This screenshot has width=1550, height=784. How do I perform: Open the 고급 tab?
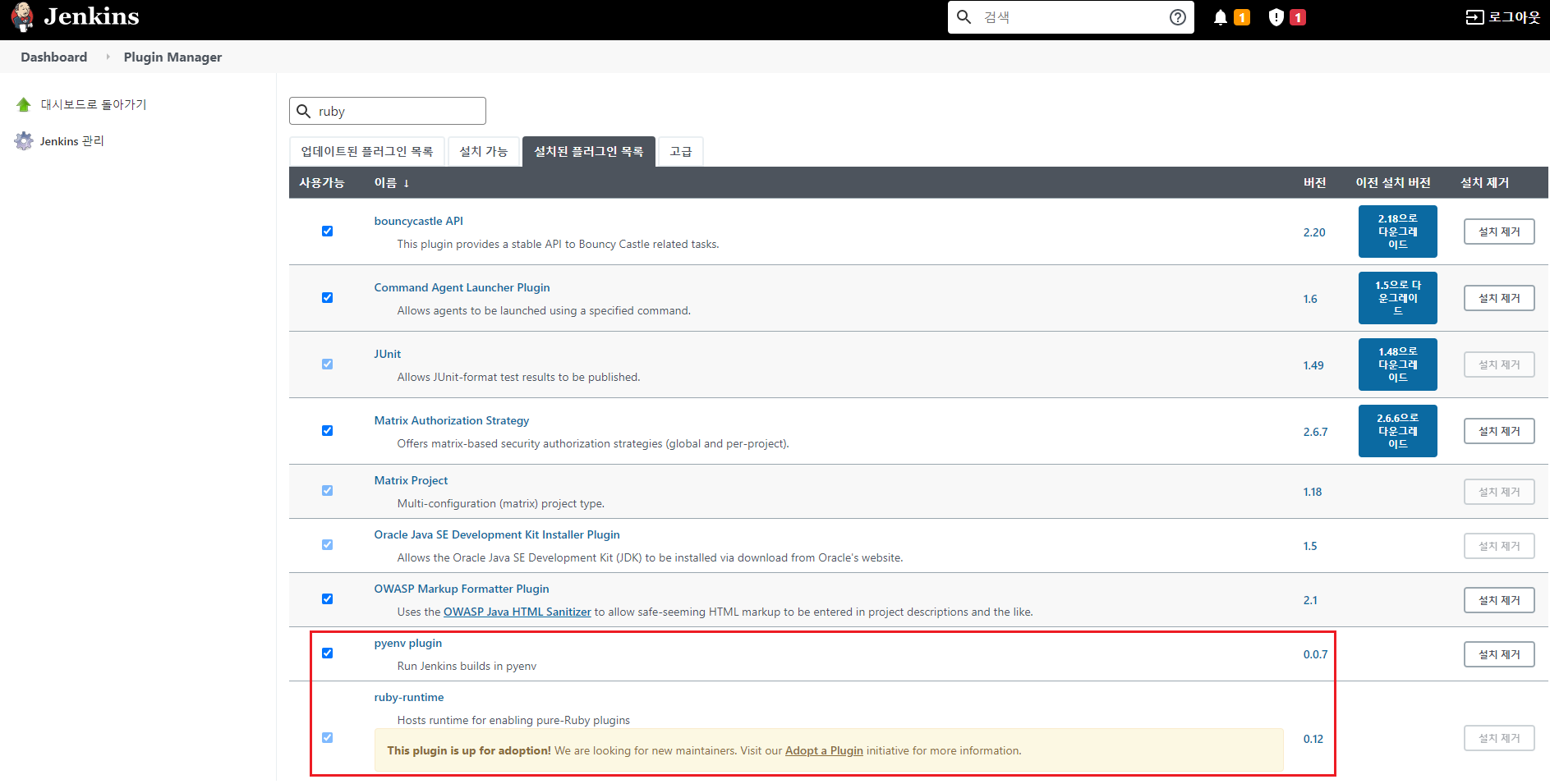(680, 151)
